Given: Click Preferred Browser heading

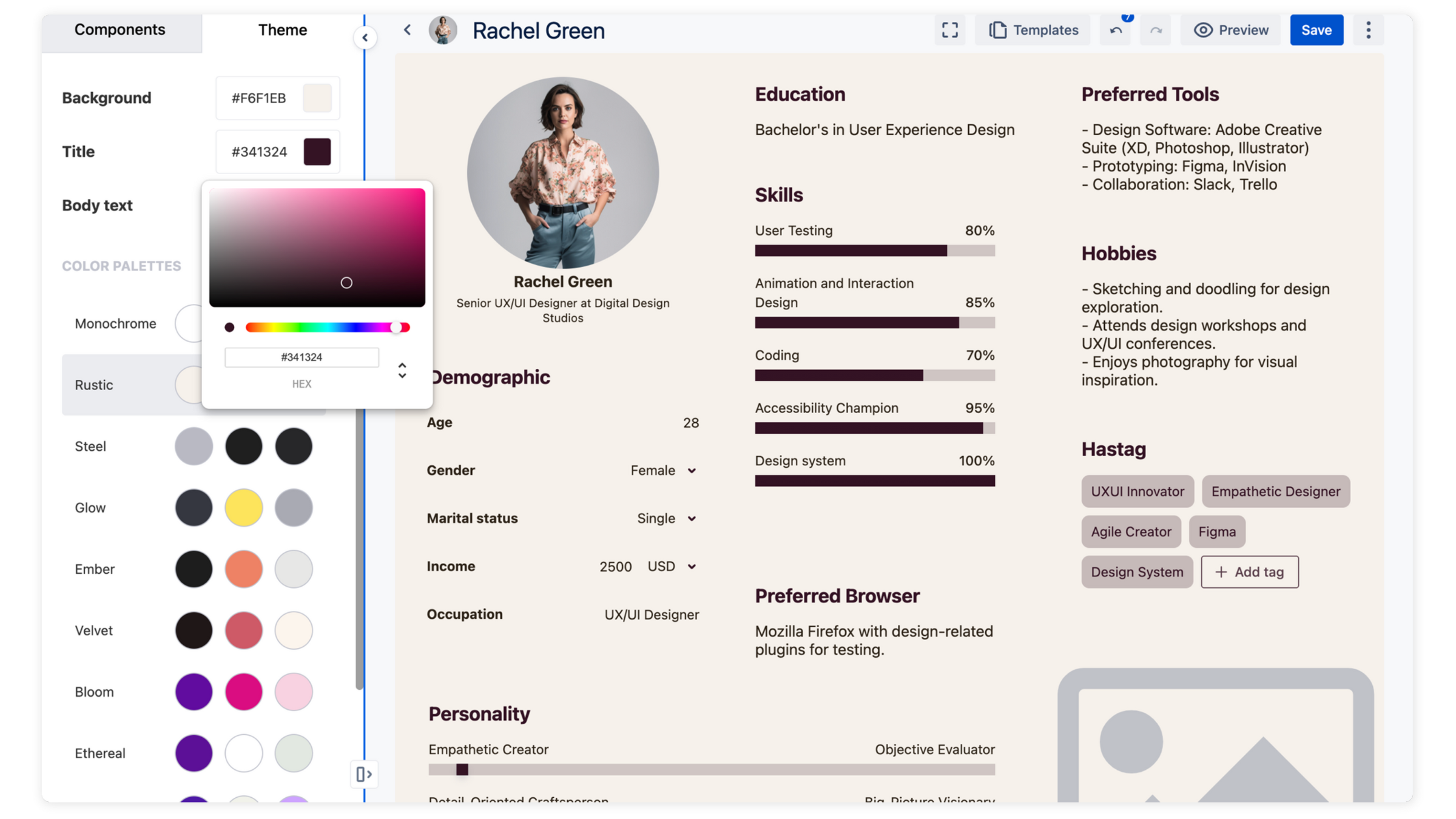Looking at the screenshot, I should coord(837,596).
